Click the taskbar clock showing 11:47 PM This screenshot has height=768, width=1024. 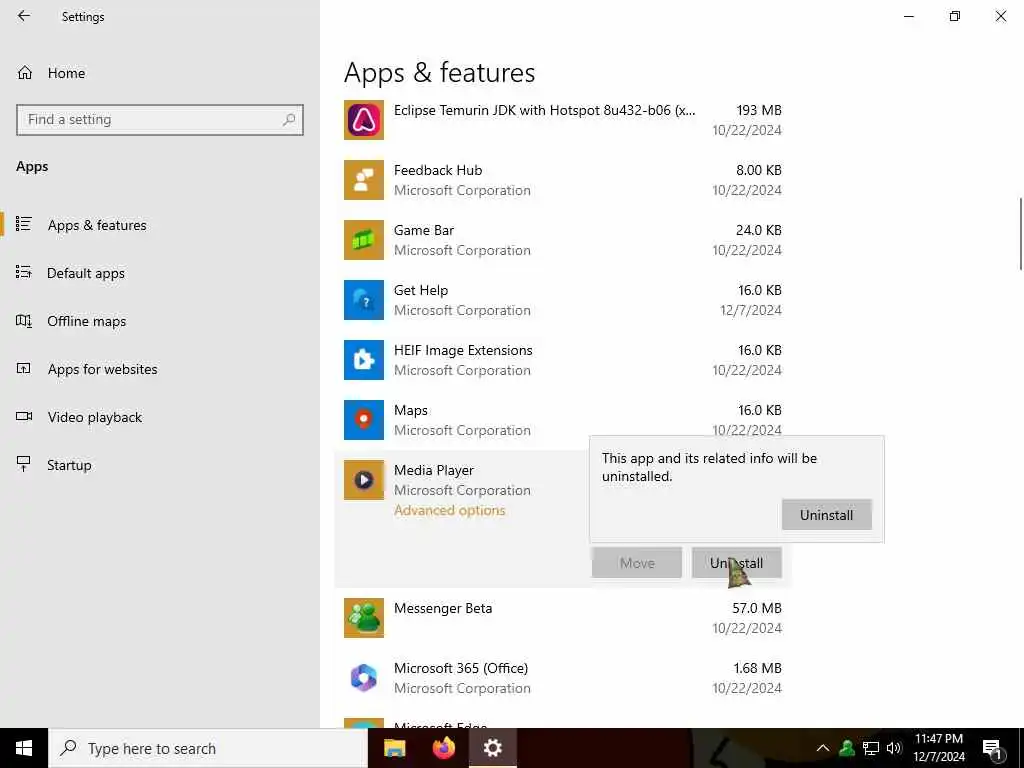pyautogui.click(x=938, y=748)
